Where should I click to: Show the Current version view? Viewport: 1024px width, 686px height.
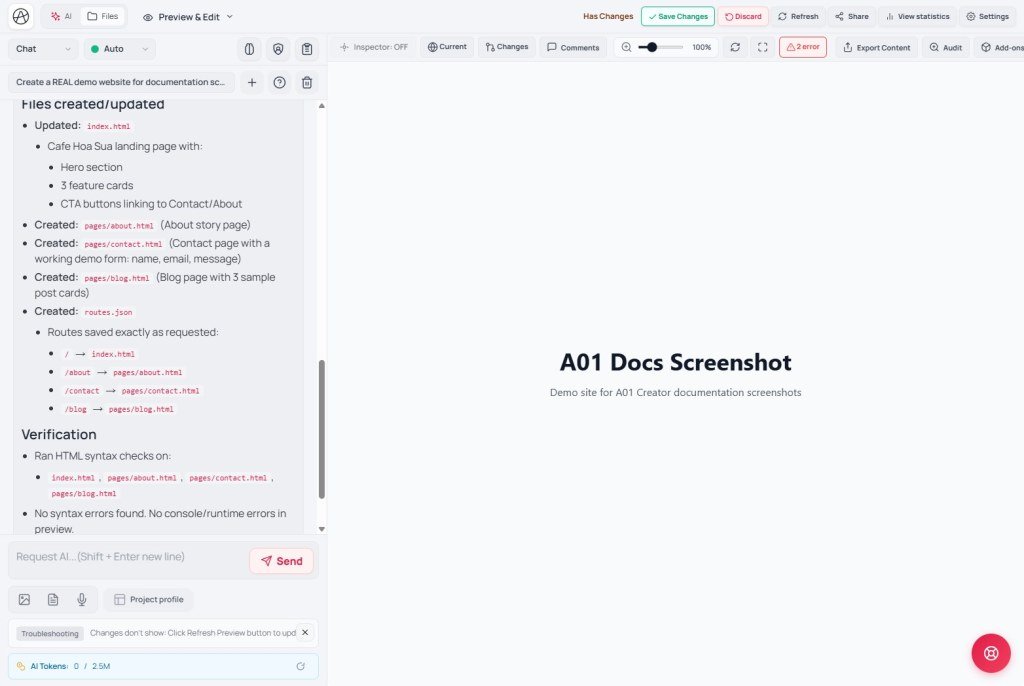[447, 47]
